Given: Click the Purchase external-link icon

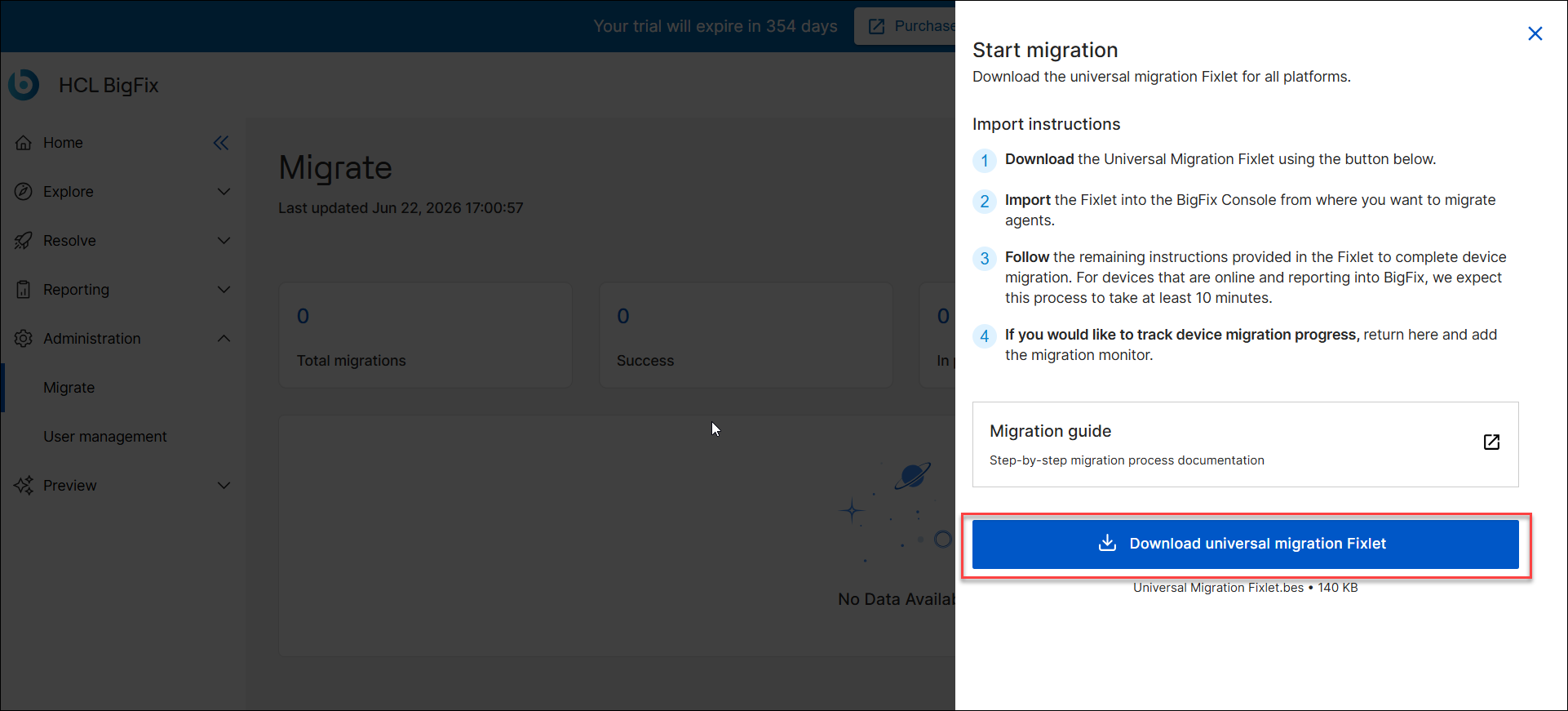Looking at the screenshot, I should click(877, 26).
